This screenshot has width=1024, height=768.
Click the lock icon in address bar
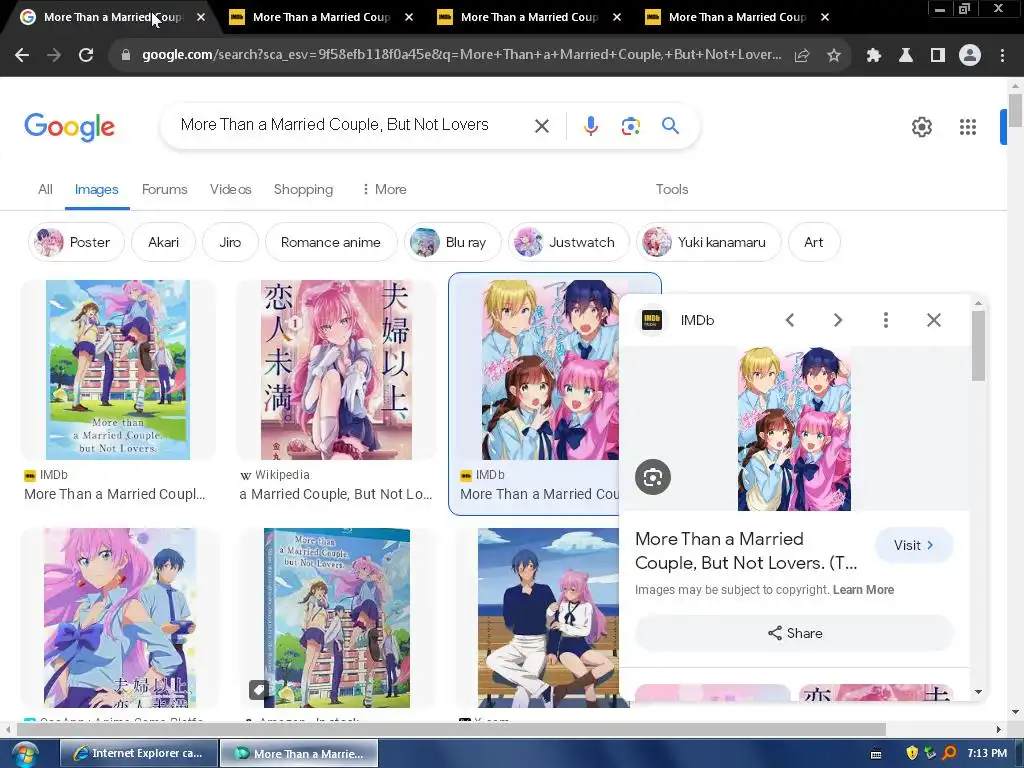coord(125,56)
